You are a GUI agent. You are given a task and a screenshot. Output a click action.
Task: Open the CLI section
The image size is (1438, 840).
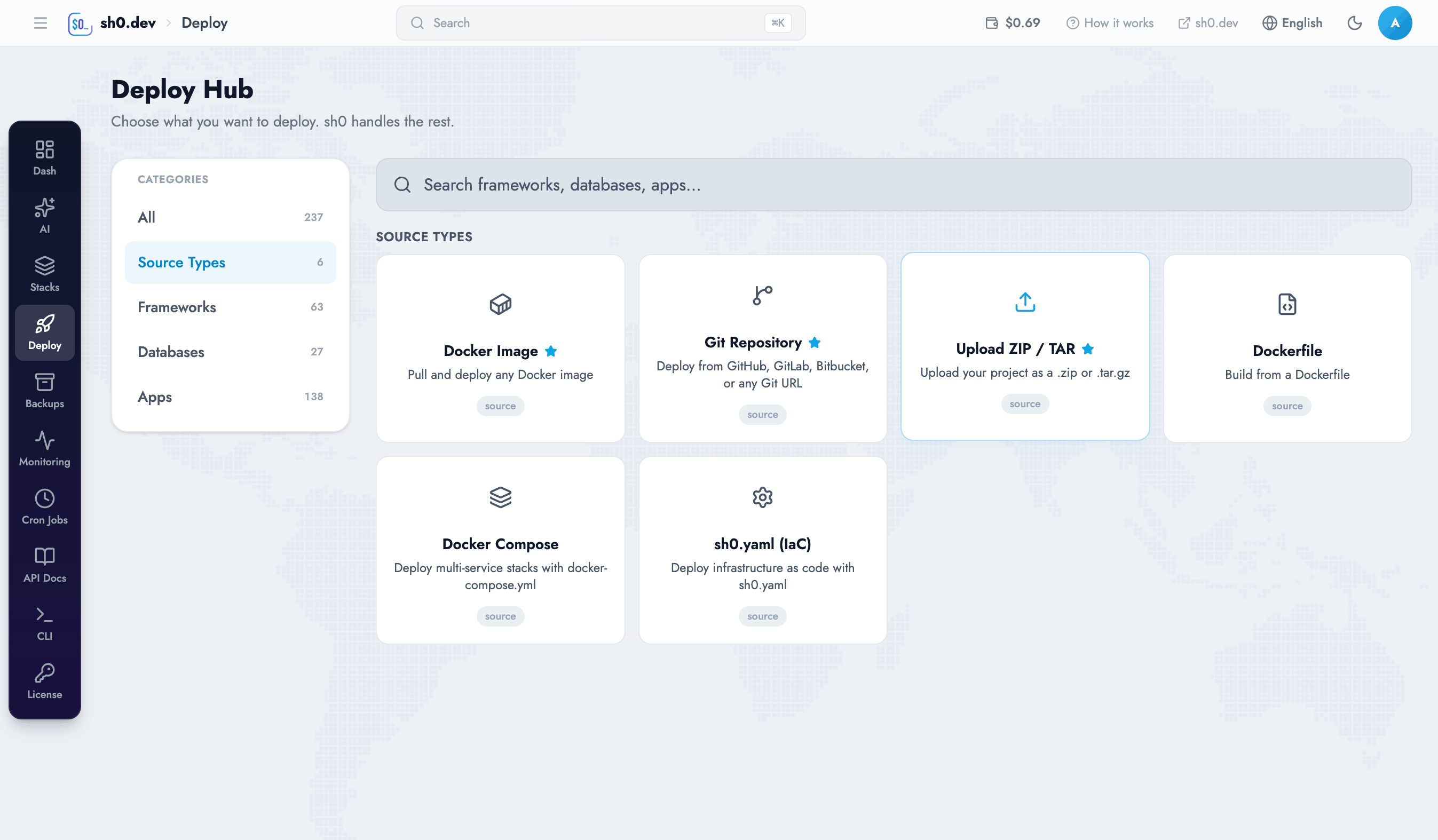point(44,624)
